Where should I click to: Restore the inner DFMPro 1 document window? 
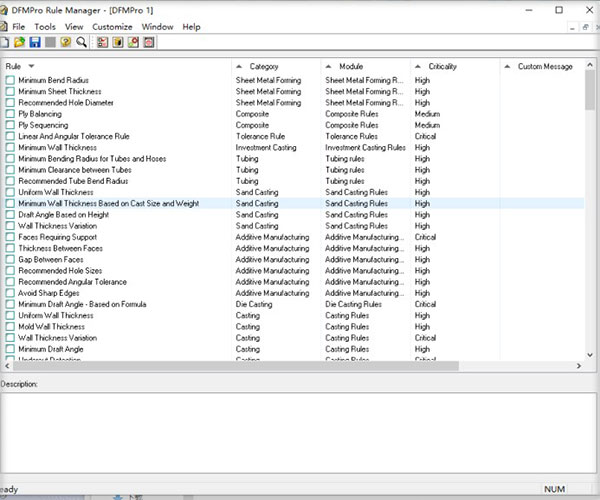[585, 28]
